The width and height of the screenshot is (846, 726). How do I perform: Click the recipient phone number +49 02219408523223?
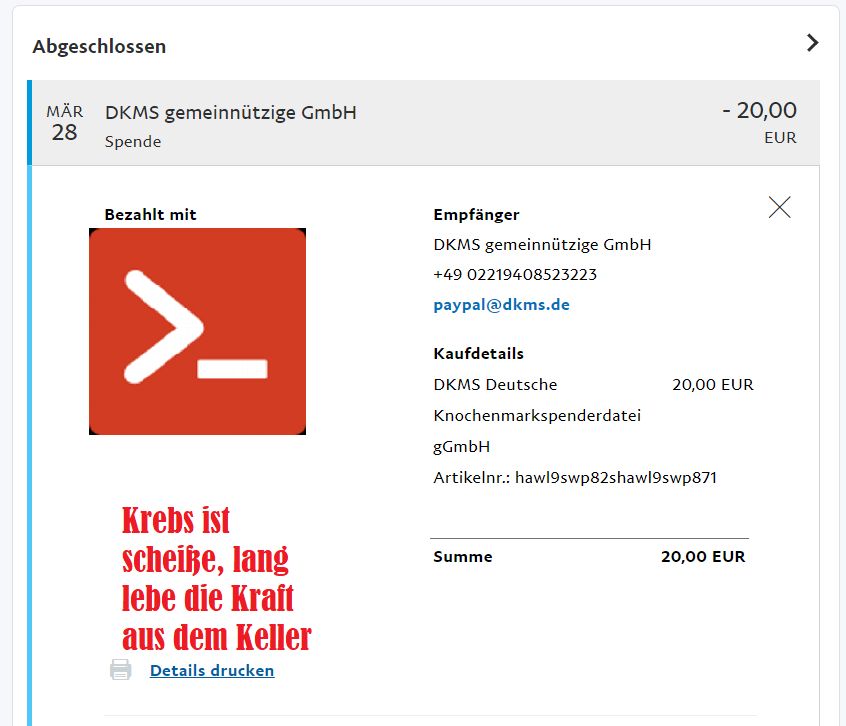pyautogui.click(x=515, y=275)
